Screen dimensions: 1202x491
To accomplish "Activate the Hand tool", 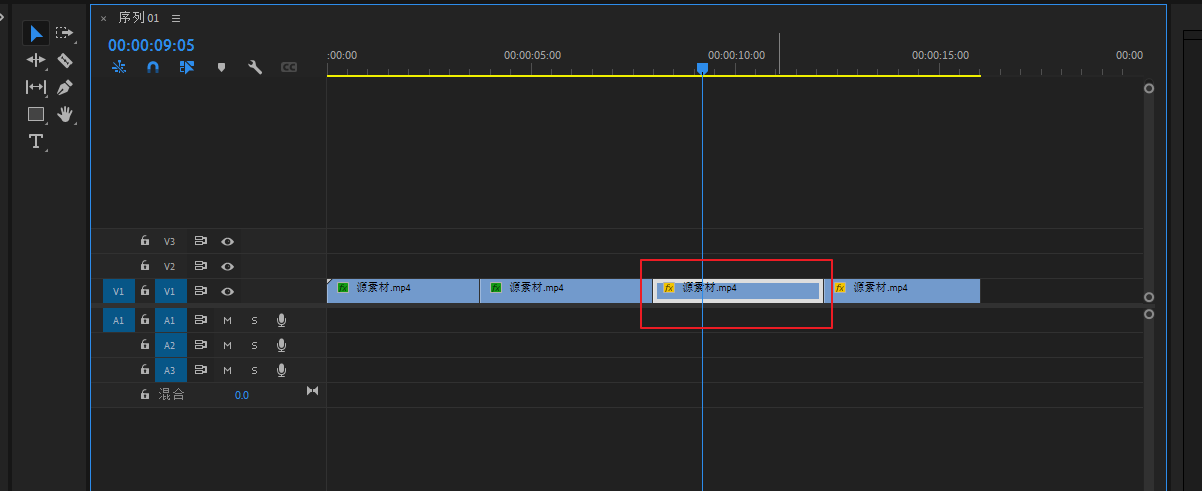I will pyautogui.click(x=65, y=114).
